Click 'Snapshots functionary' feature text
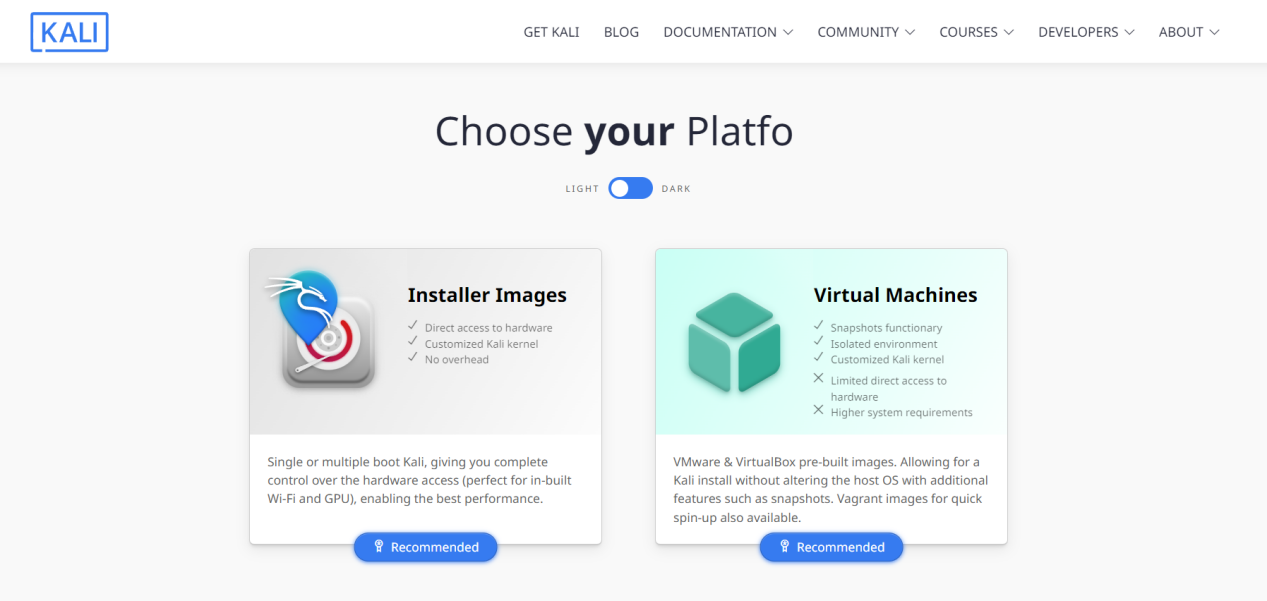This screenshot has height=601, width=1267. coord(886,328)
